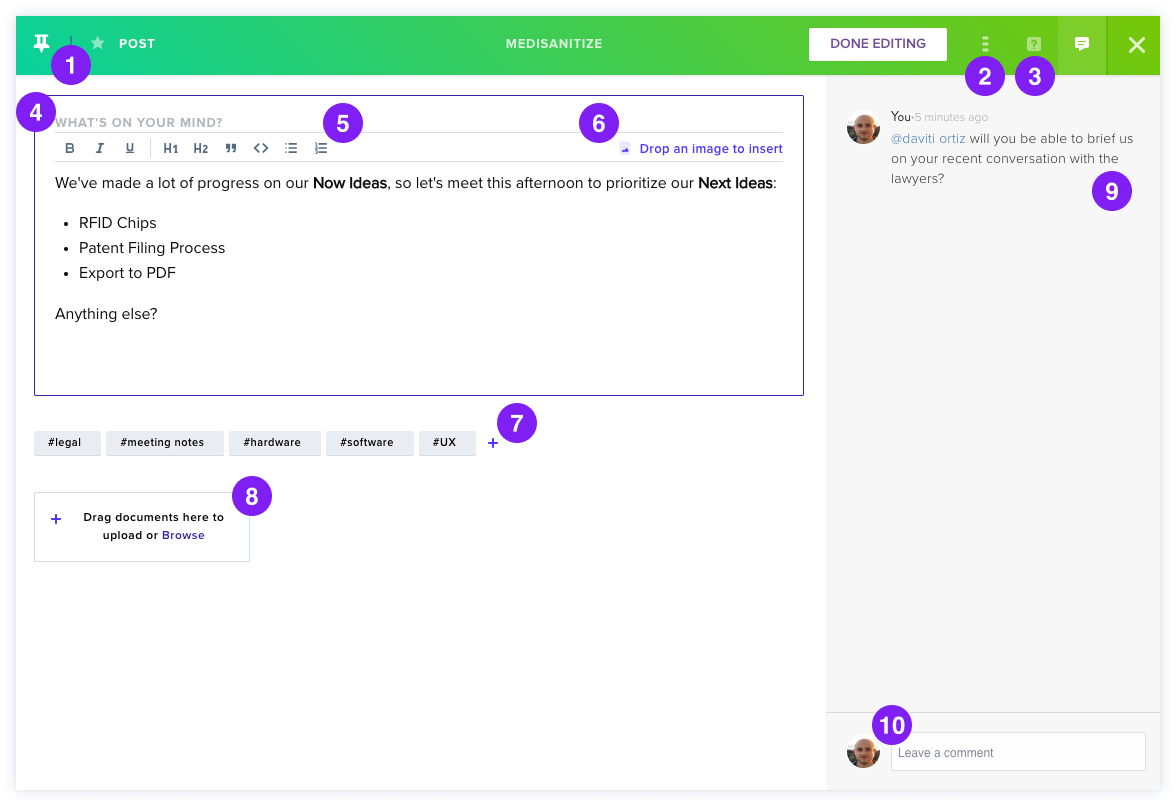1176x806 pixels.
Task: Toggle the comments panel icon
Action: 1082,44
